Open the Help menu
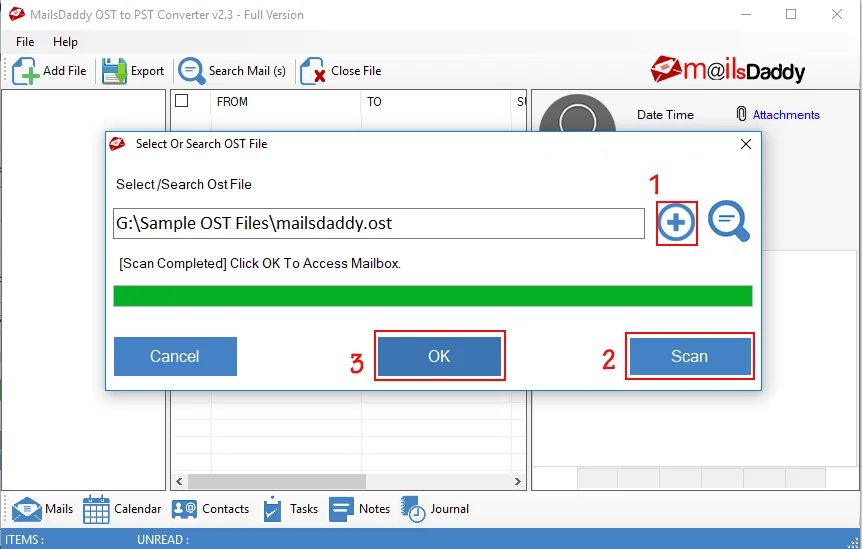 [x=65, y=42]
